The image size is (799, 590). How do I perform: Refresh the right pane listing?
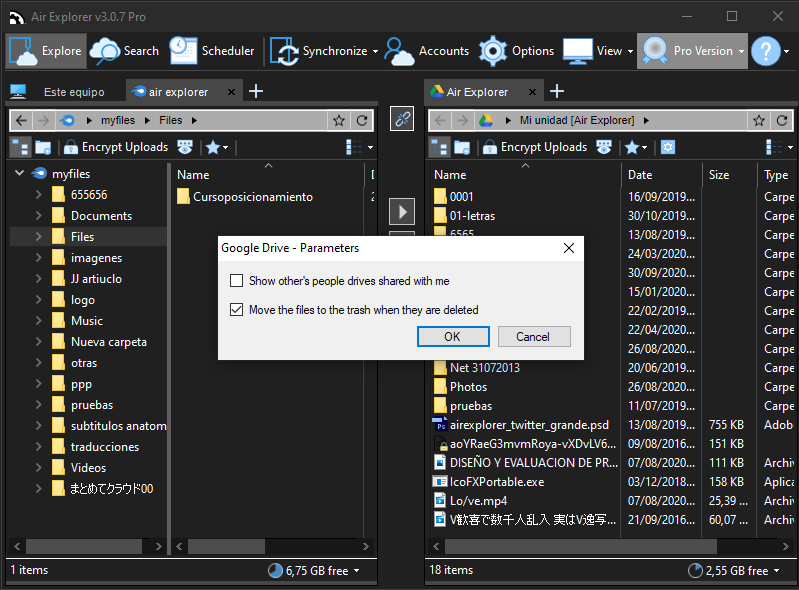click(782, 120)
